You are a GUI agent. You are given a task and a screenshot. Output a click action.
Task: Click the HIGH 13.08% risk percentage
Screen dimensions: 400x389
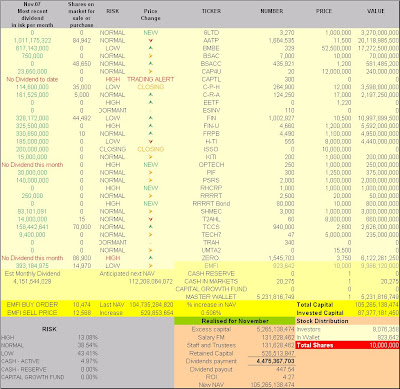coord(88,337)
